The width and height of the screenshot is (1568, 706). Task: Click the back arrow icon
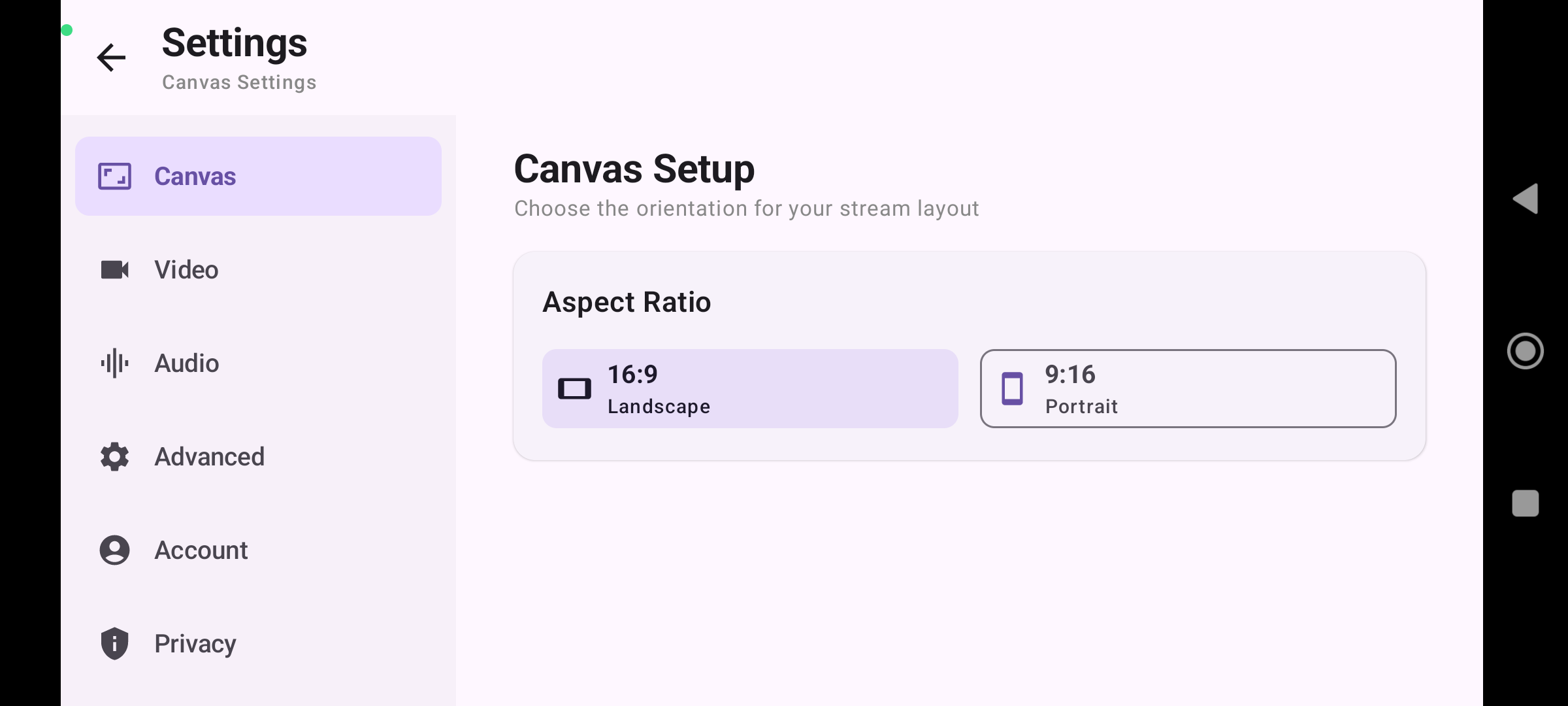[x=111, y=58]
